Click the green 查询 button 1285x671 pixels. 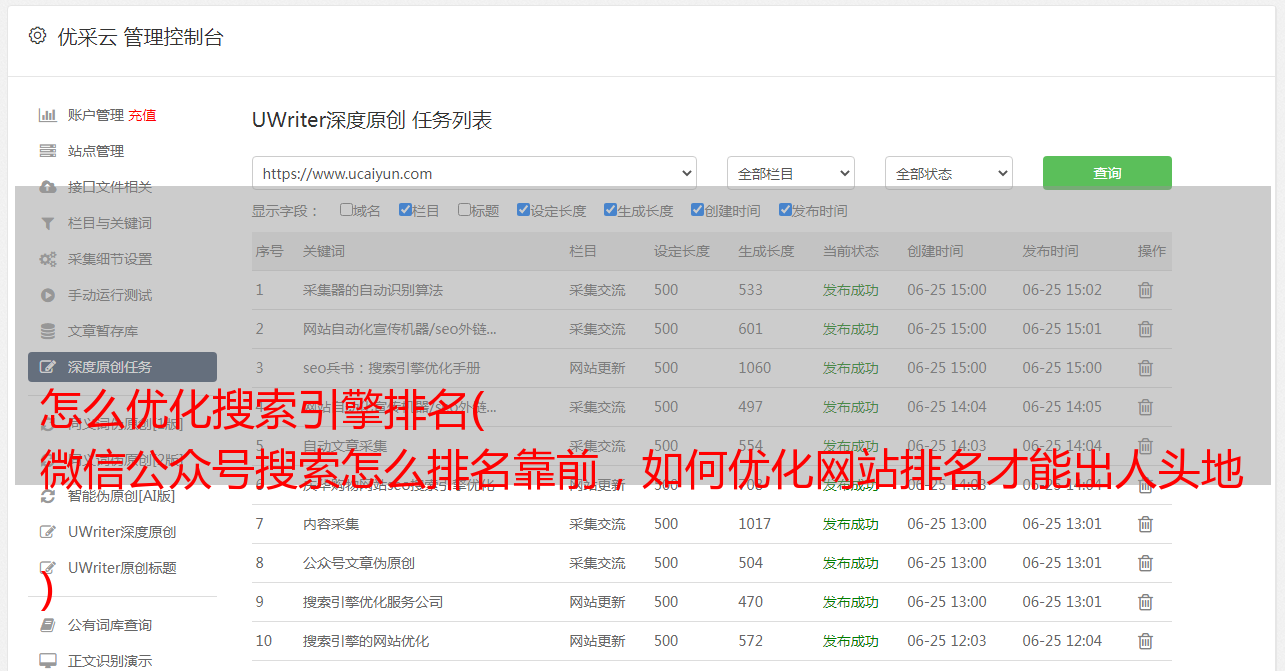point(1107,173)
